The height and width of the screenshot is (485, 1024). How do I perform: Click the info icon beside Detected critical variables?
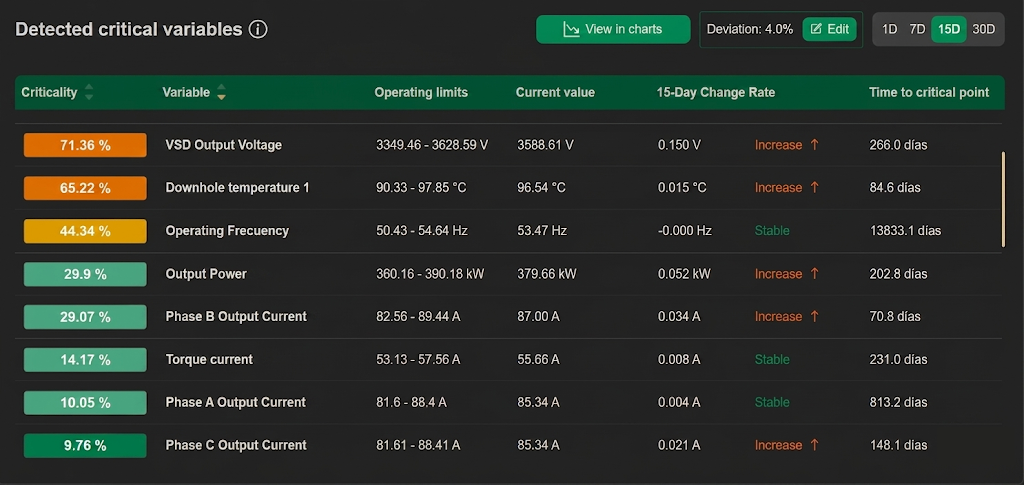(x=258, y=29)
